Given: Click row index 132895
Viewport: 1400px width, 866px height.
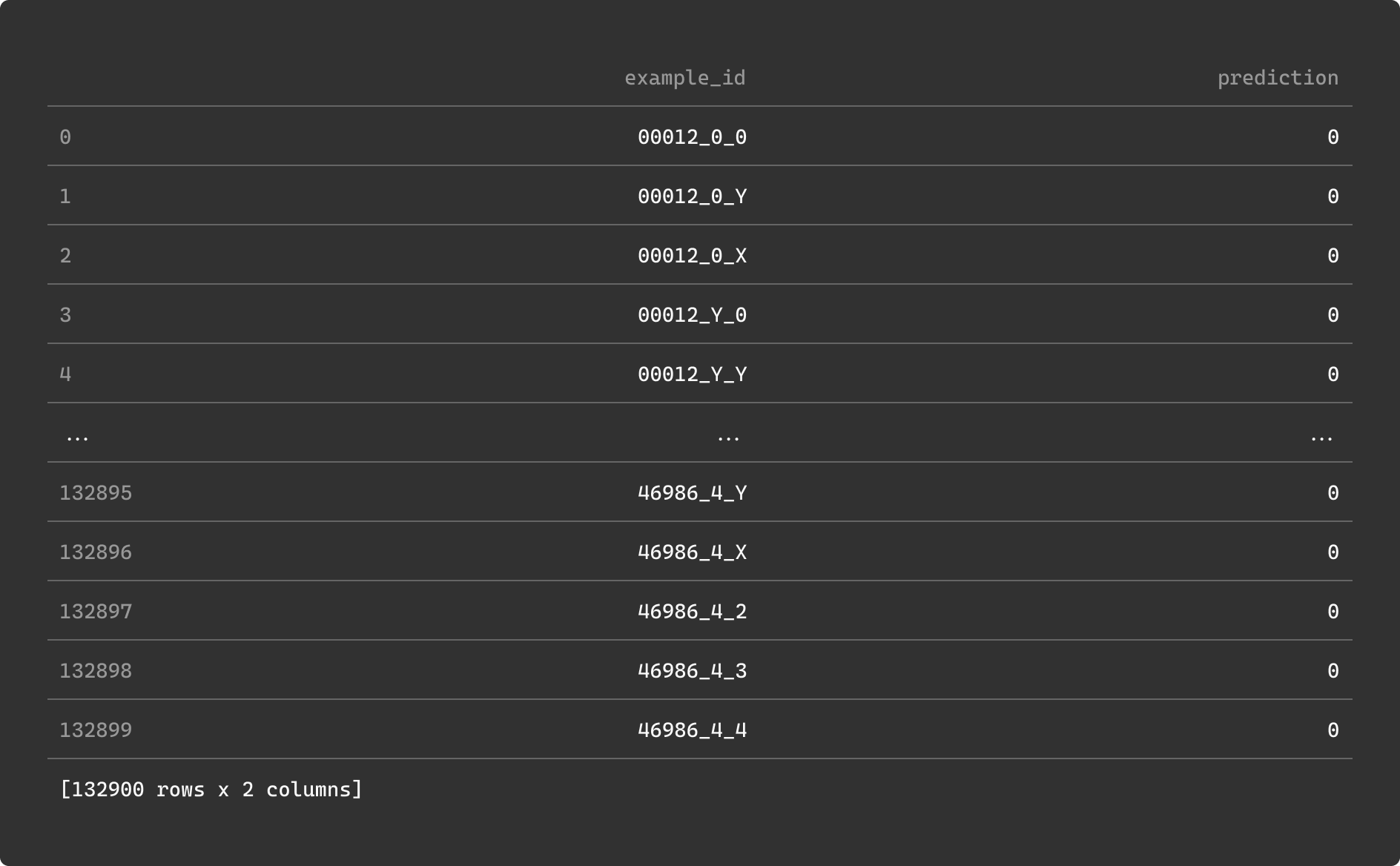Looking at the screenshot, I should pos(96,493).
